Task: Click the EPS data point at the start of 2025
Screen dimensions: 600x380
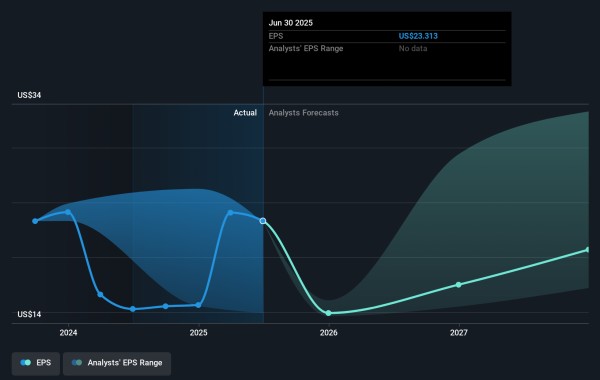Action: tap(198, 305)
